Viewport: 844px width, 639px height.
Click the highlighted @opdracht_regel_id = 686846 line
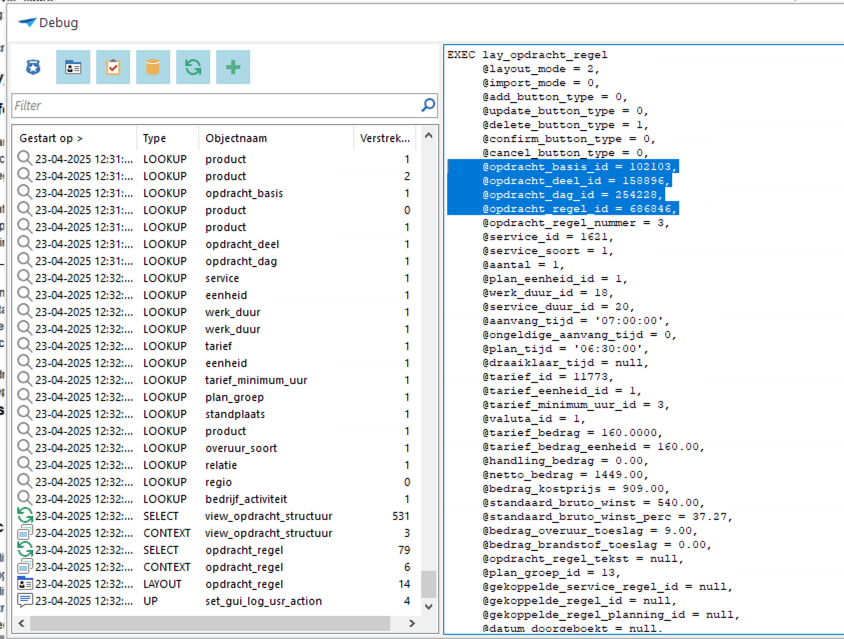click(579, 209)
